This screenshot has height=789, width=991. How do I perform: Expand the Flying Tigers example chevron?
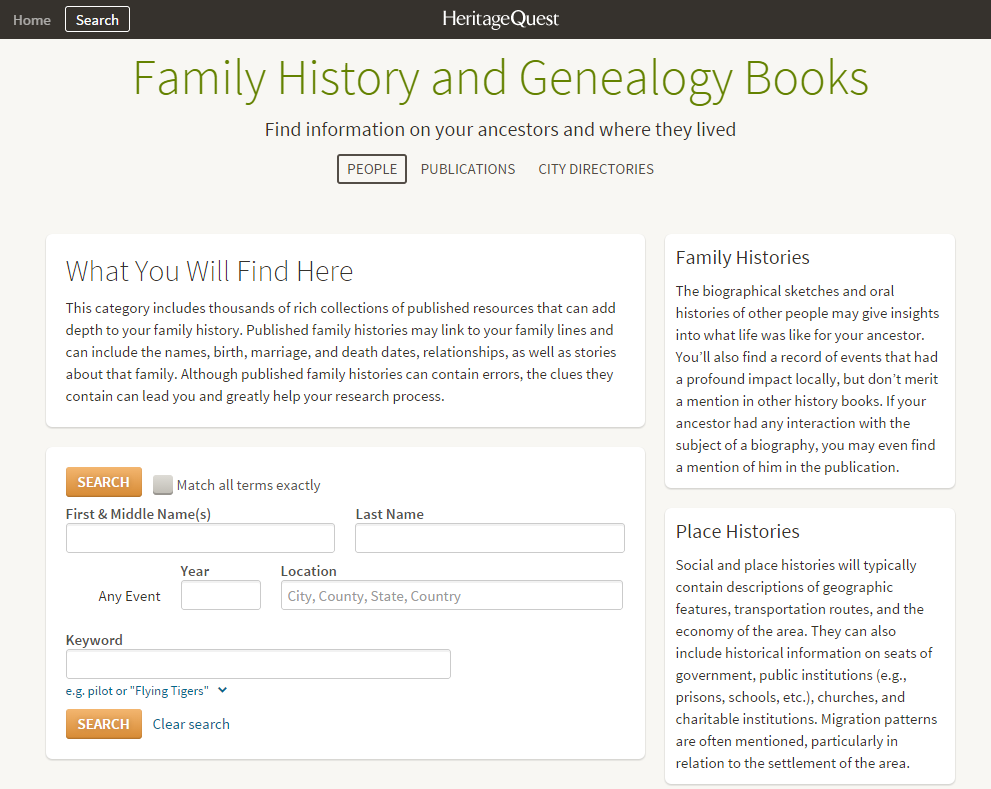pyautogui.click(x=221, y=690)
